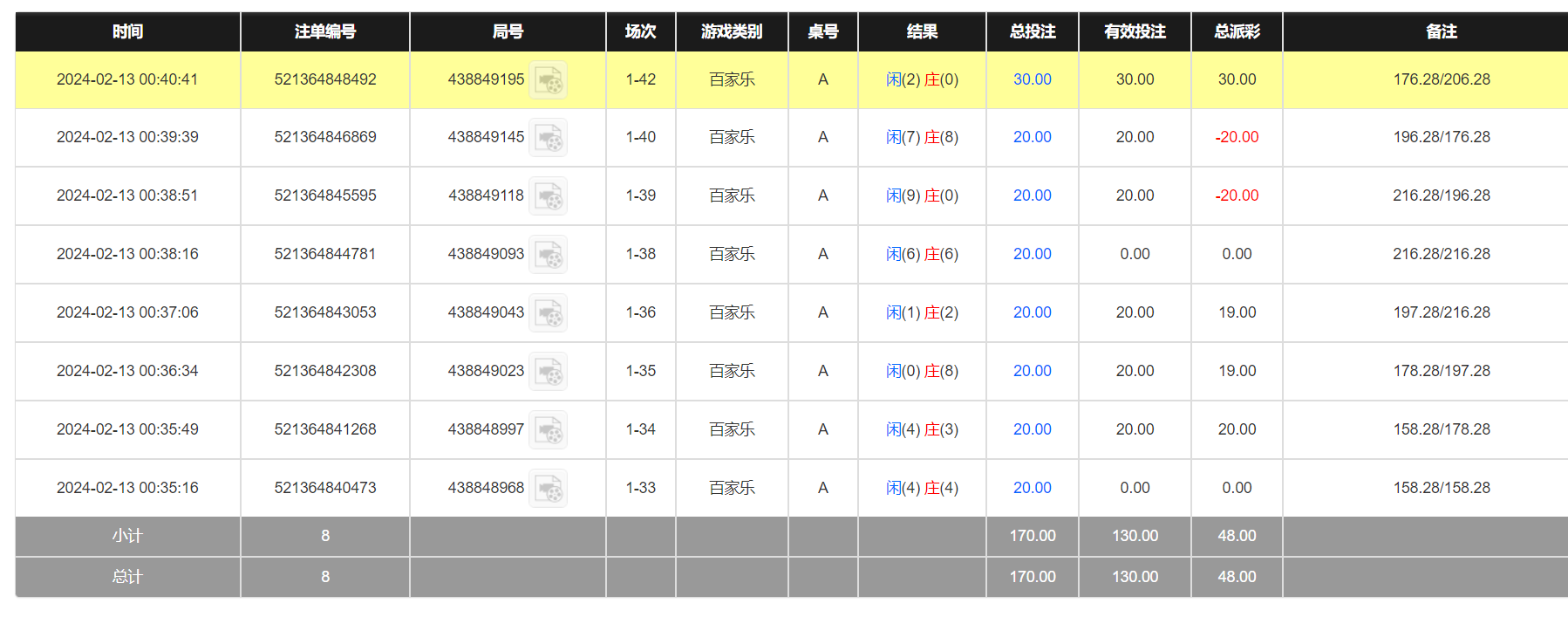Click timestamp 2024-02-13 00:35:16

[127, 488]
